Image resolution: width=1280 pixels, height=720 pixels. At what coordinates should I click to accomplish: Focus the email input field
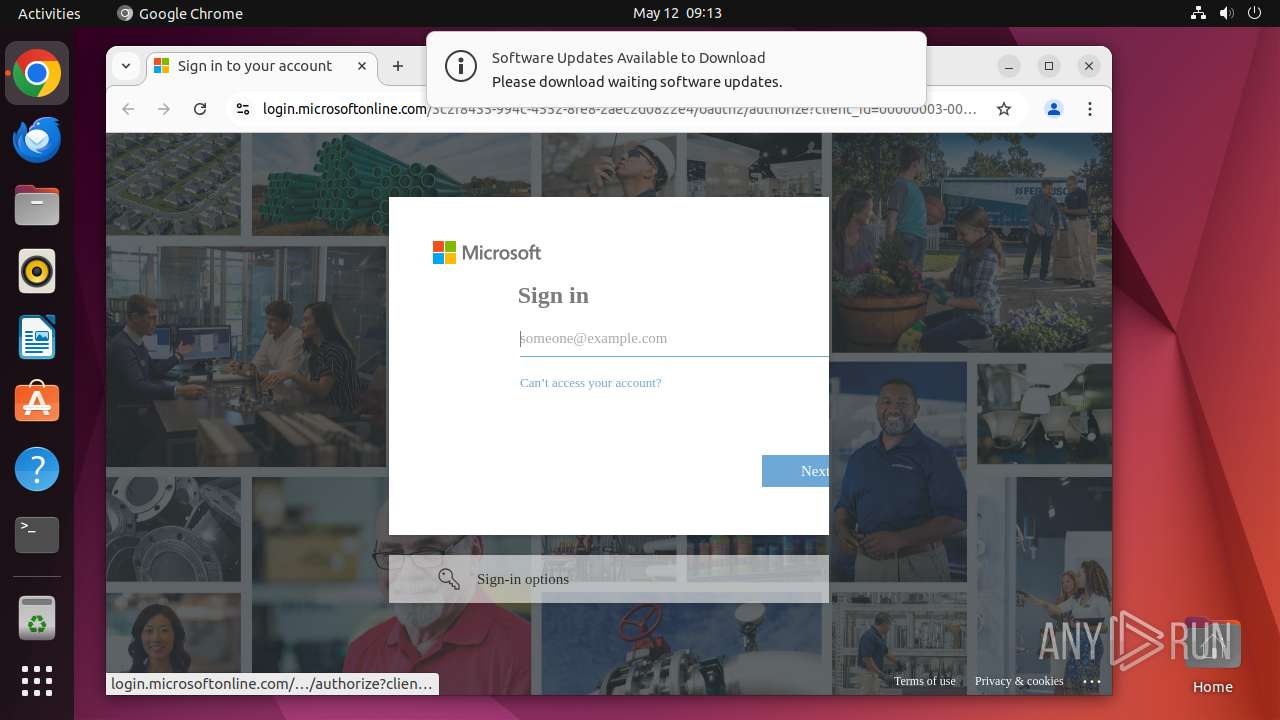pyautogui.click(x=674, y=339)
